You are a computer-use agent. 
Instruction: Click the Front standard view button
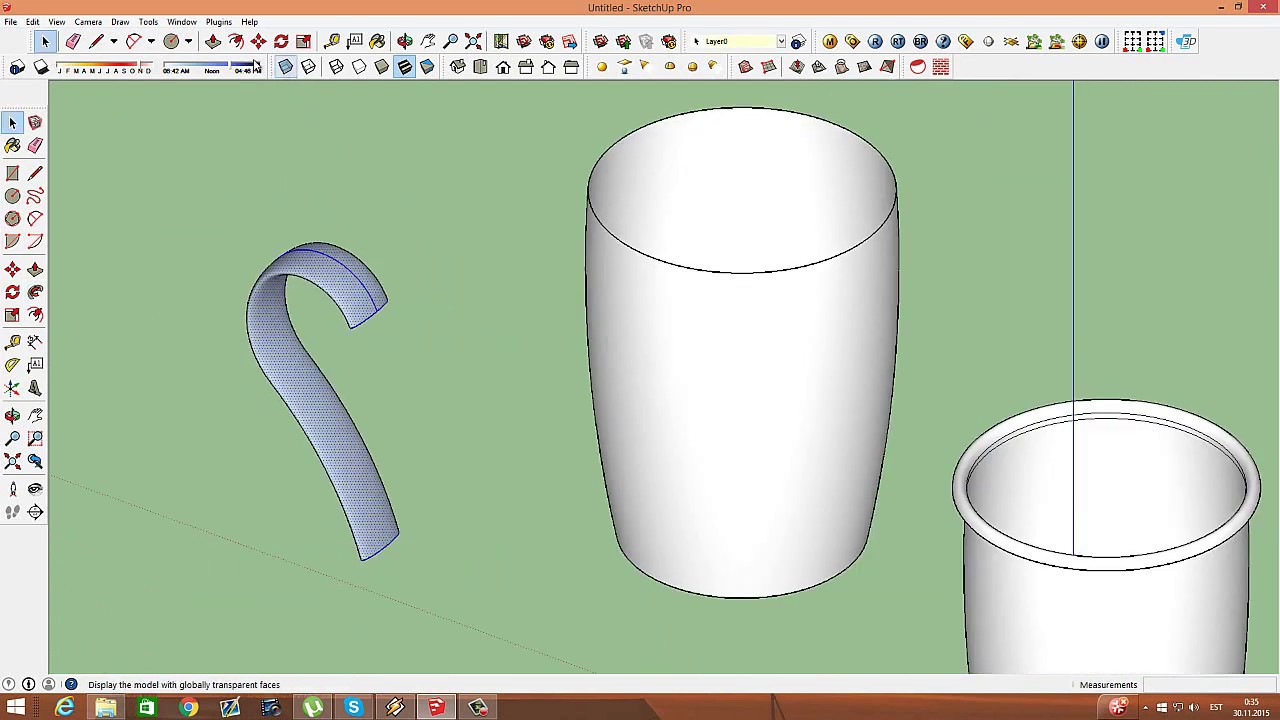503,67
